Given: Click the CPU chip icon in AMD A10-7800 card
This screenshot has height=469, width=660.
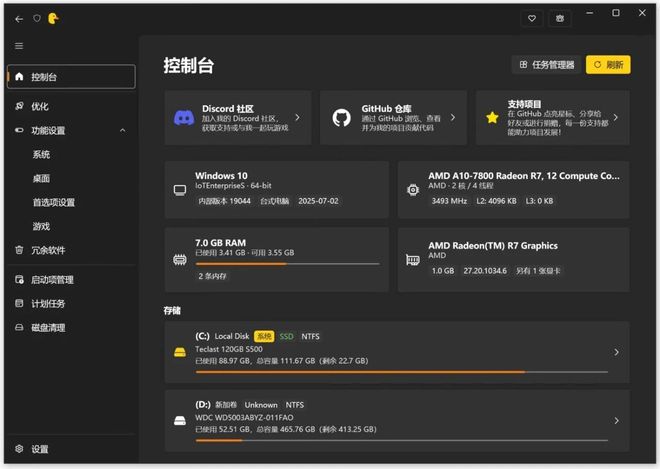Looking at the screenshot, I should (413, 190).
